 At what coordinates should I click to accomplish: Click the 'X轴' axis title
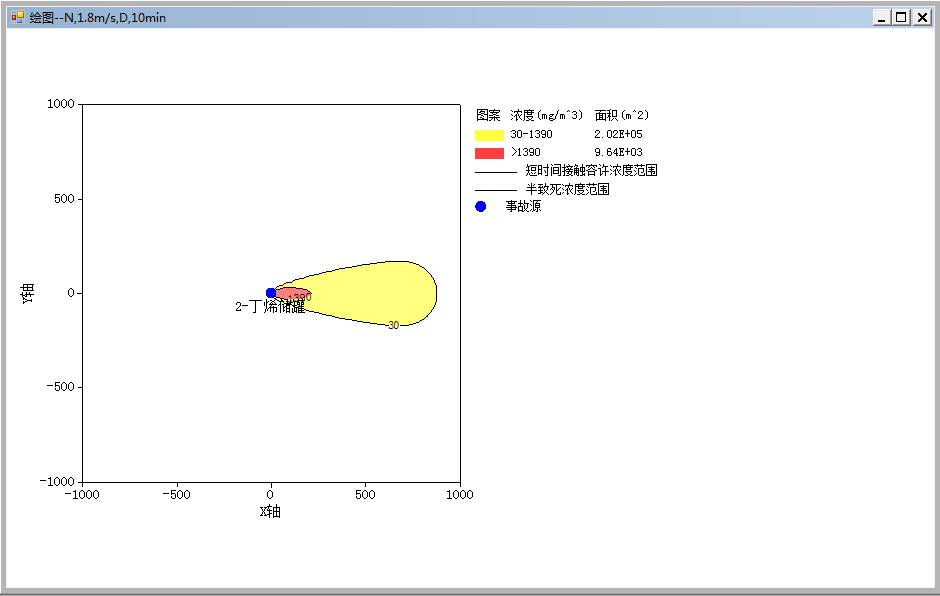pyautogui.click(x=270, y=511)
